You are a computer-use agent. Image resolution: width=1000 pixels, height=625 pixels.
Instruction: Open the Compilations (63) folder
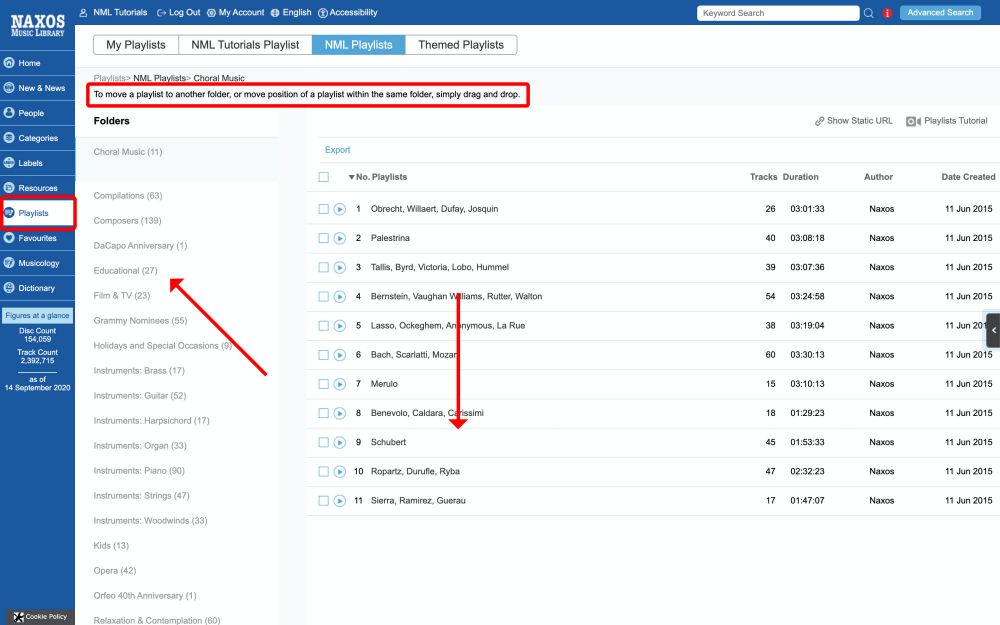(x=128, y=196)
